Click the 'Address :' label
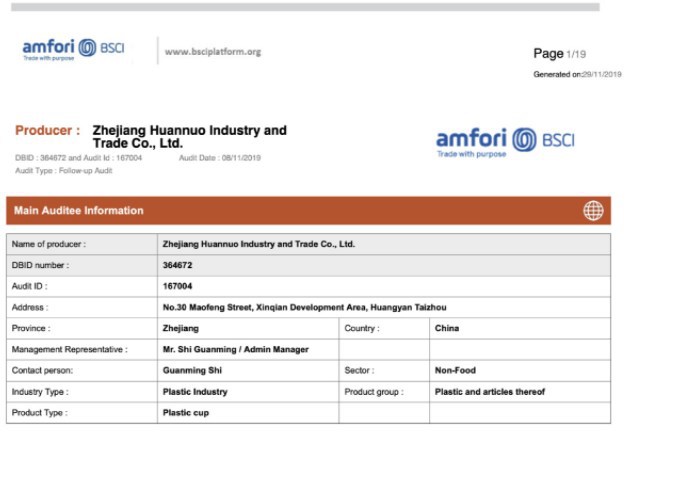 [30, 307]
